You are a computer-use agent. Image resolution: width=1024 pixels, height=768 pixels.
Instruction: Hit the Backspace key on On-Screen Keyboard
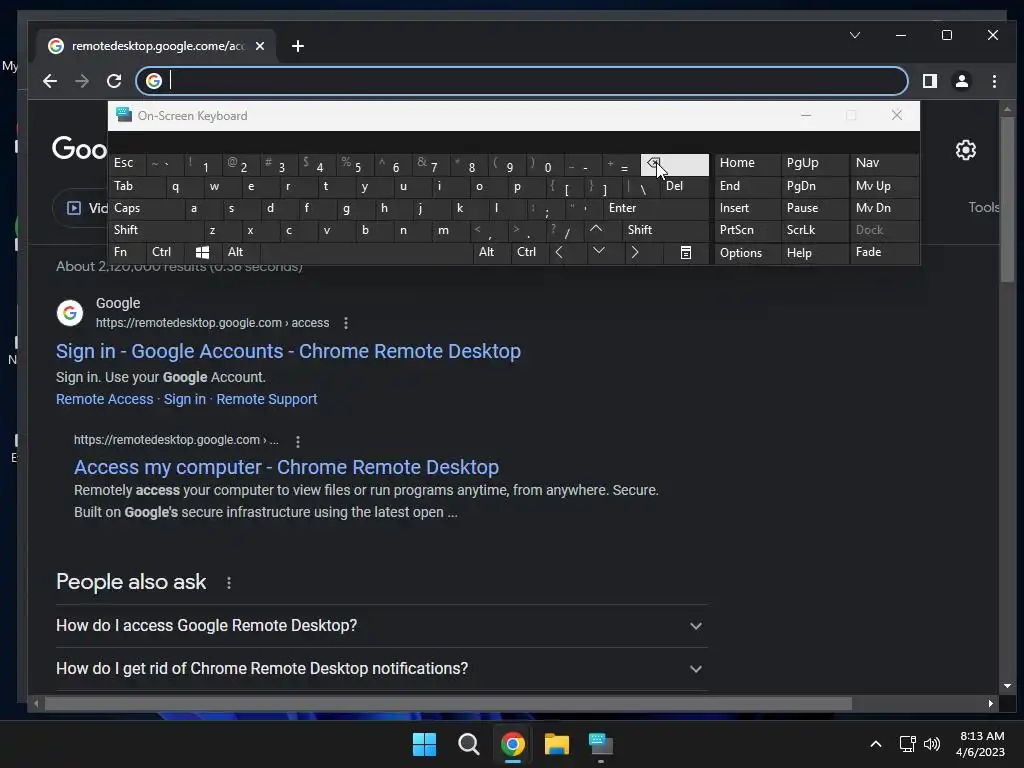click(x=675, y=165)
